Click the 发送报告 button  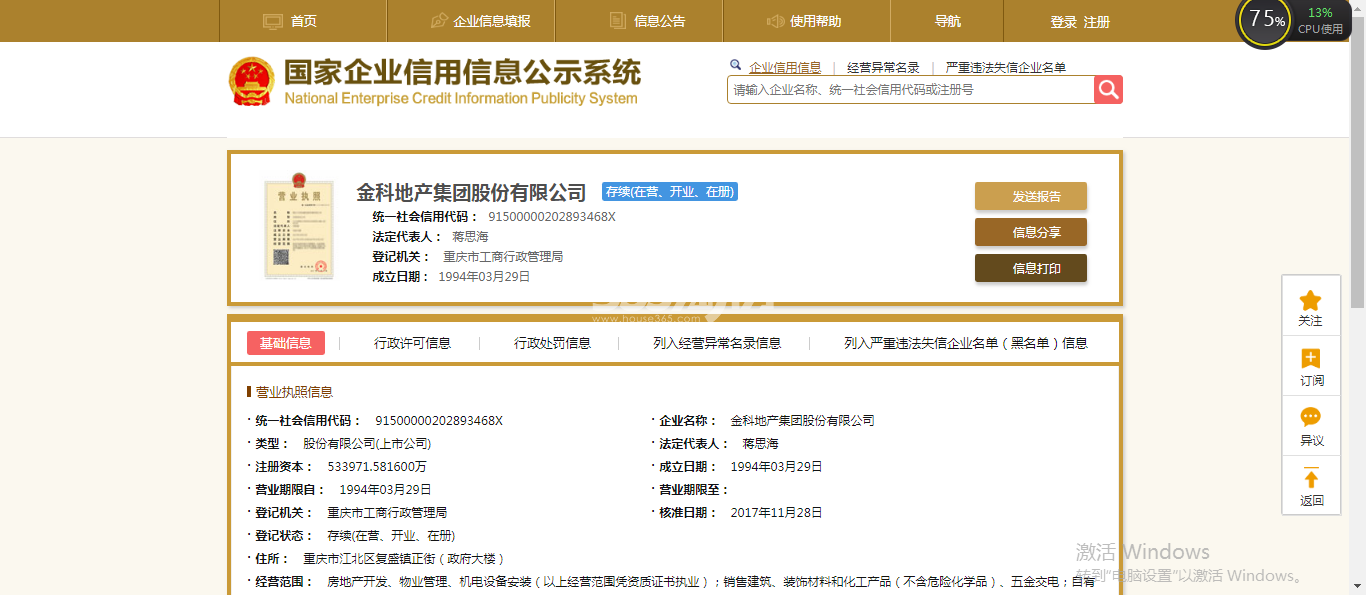coord(1031,196)
